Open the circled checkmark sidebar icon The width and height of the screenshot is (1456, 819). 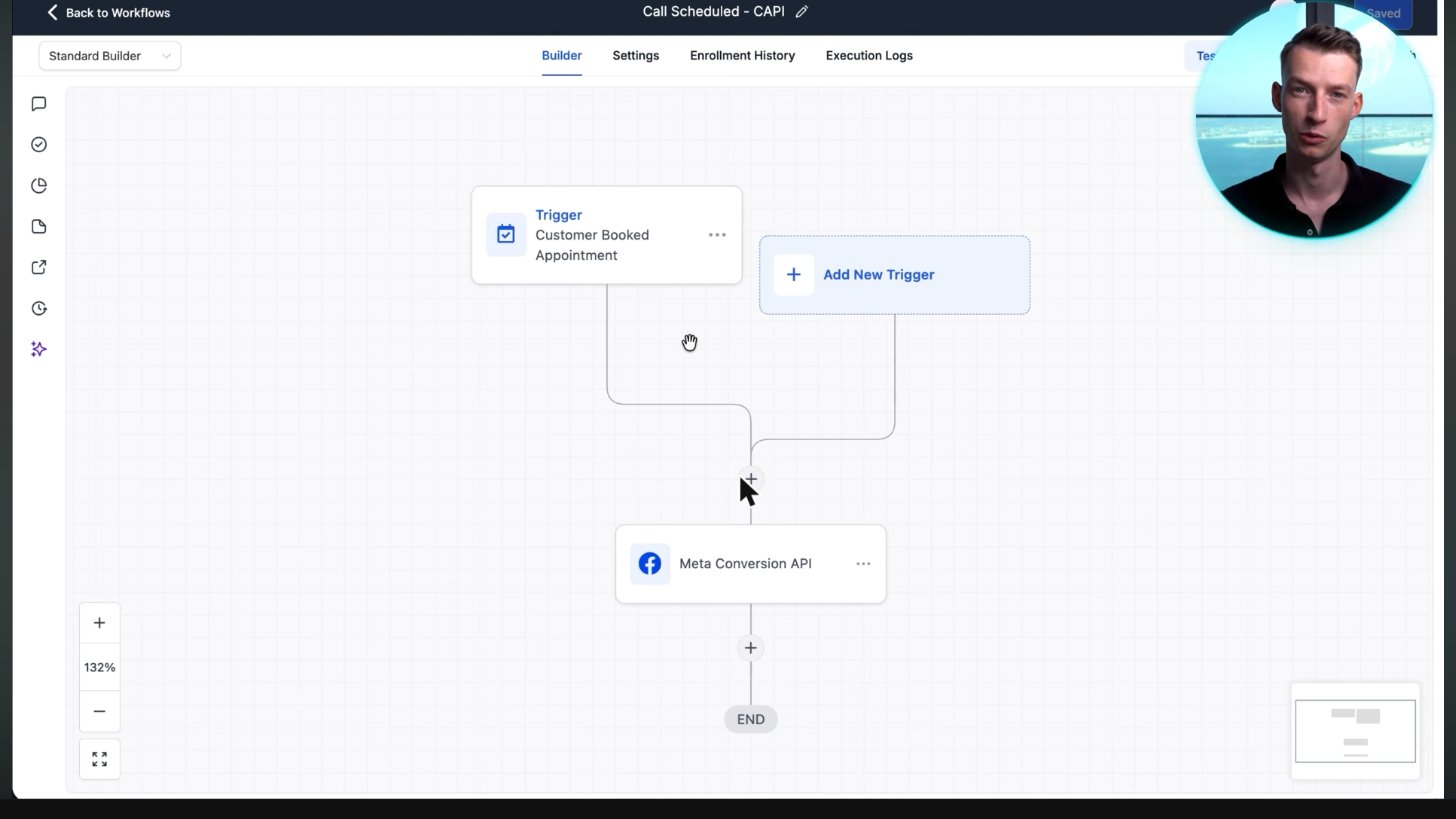(39, 145)
